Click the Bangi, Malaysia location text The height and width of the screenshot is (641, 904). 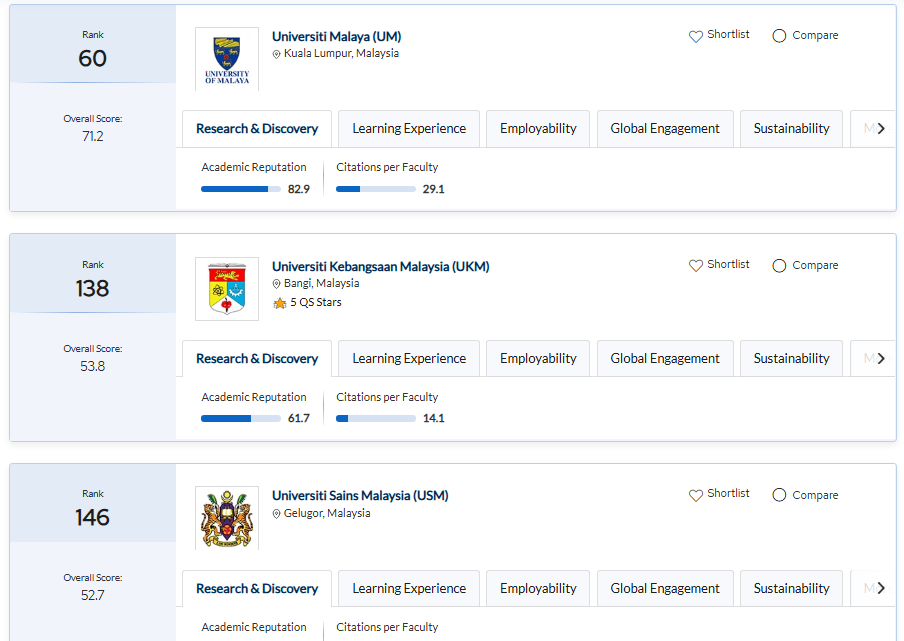tap(321, 283)
